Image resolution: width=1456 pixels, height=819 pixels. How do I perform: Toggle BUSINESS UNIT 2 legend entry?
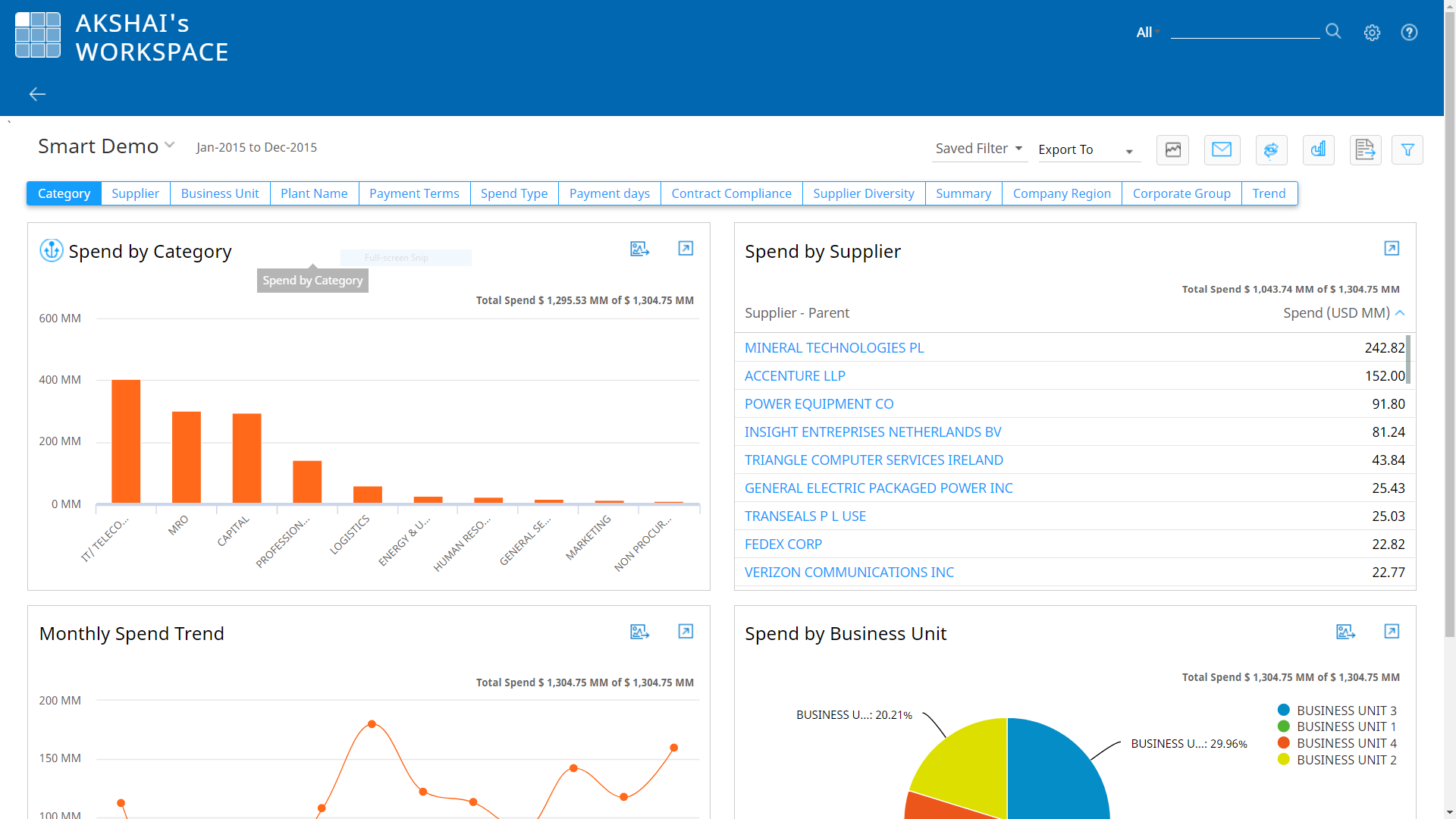[x=1346, y=760]
